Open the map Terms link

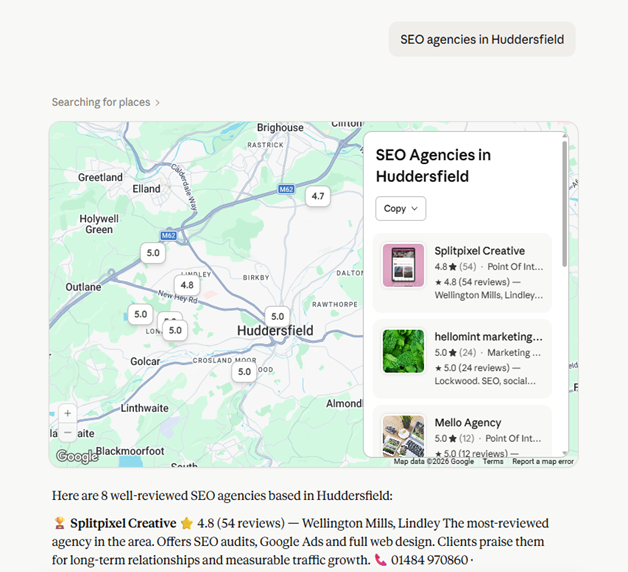pyautogui.click(x=493, y=461)
